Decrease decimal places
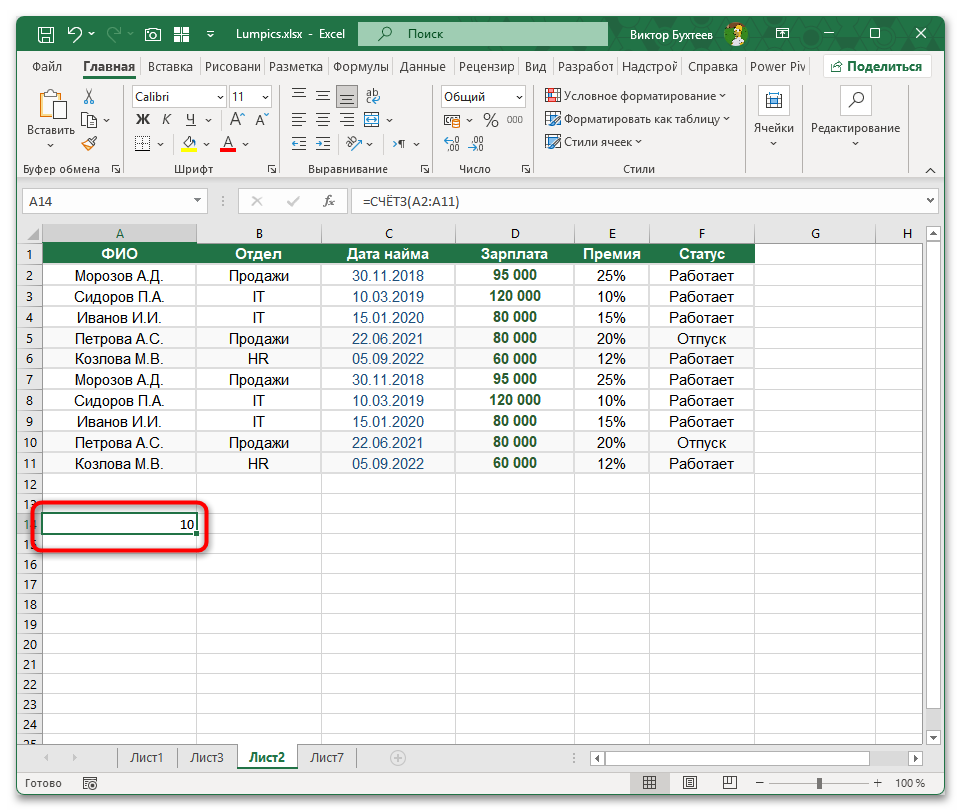 [x=476, y=144]
